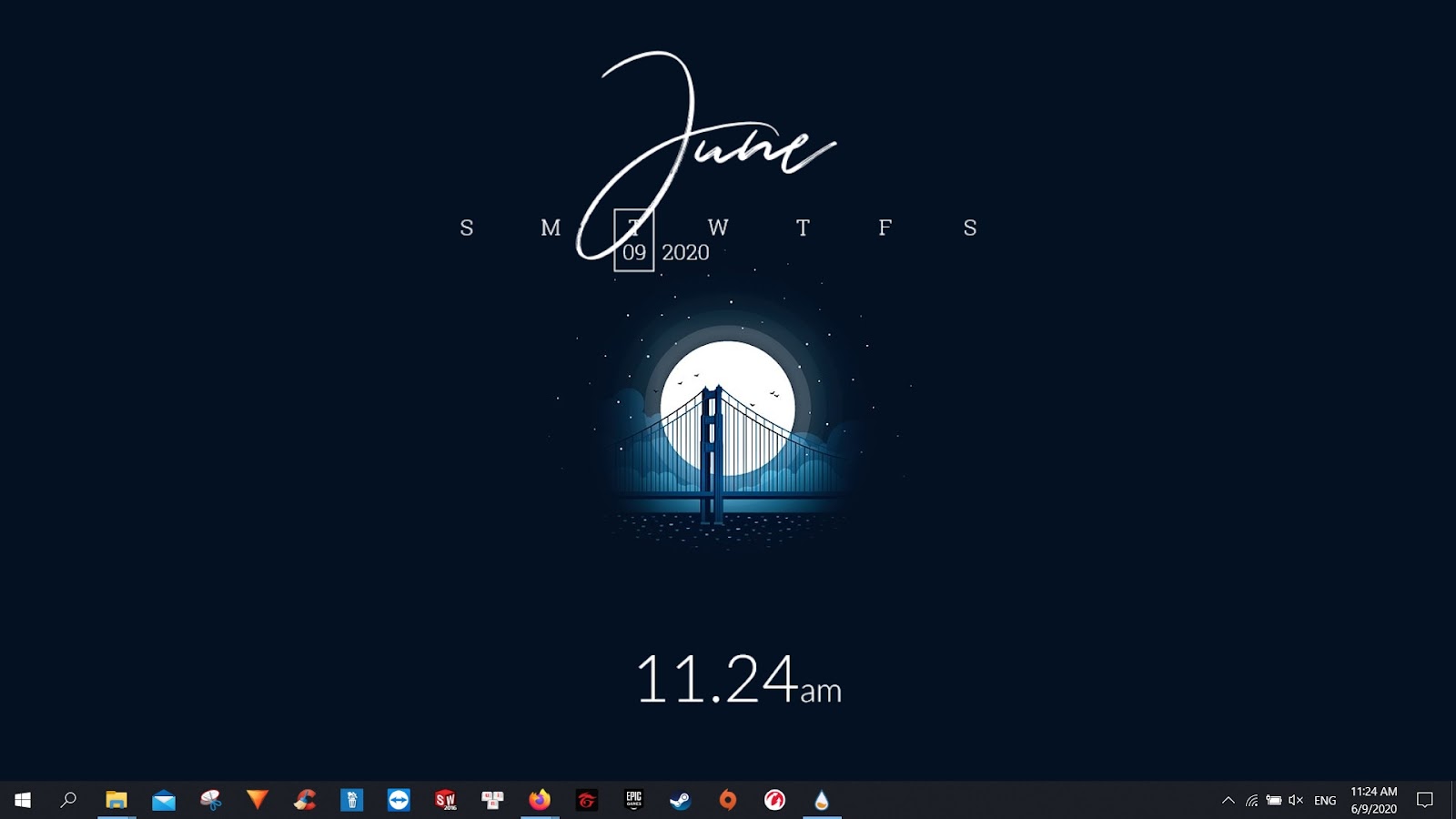
Task: Unmute the volume speaker icon
Action: (1296, 800)
